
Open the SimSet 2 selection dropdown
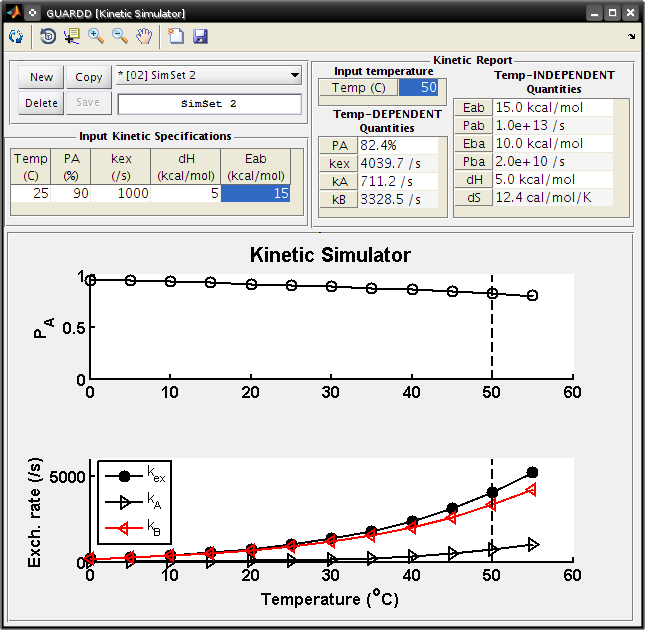click(209, 75)
